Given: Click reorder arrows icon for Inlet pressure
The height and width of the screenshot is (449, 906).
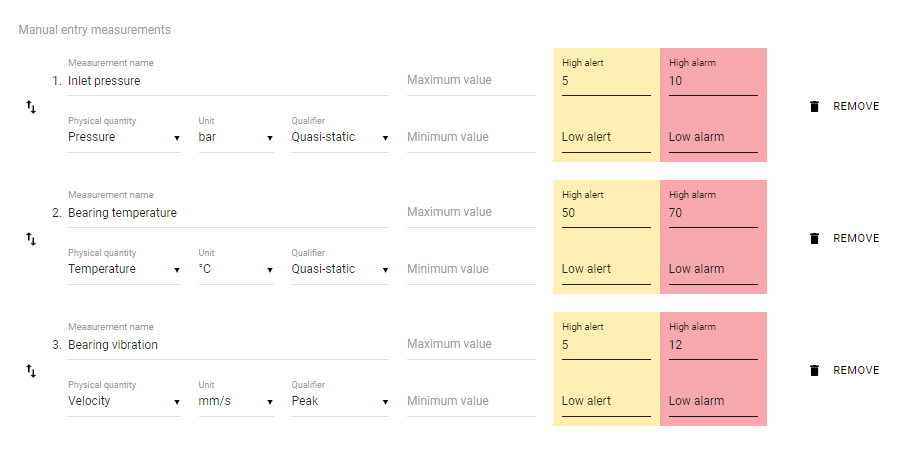Looking at the screenshot, I should [31, 107].
